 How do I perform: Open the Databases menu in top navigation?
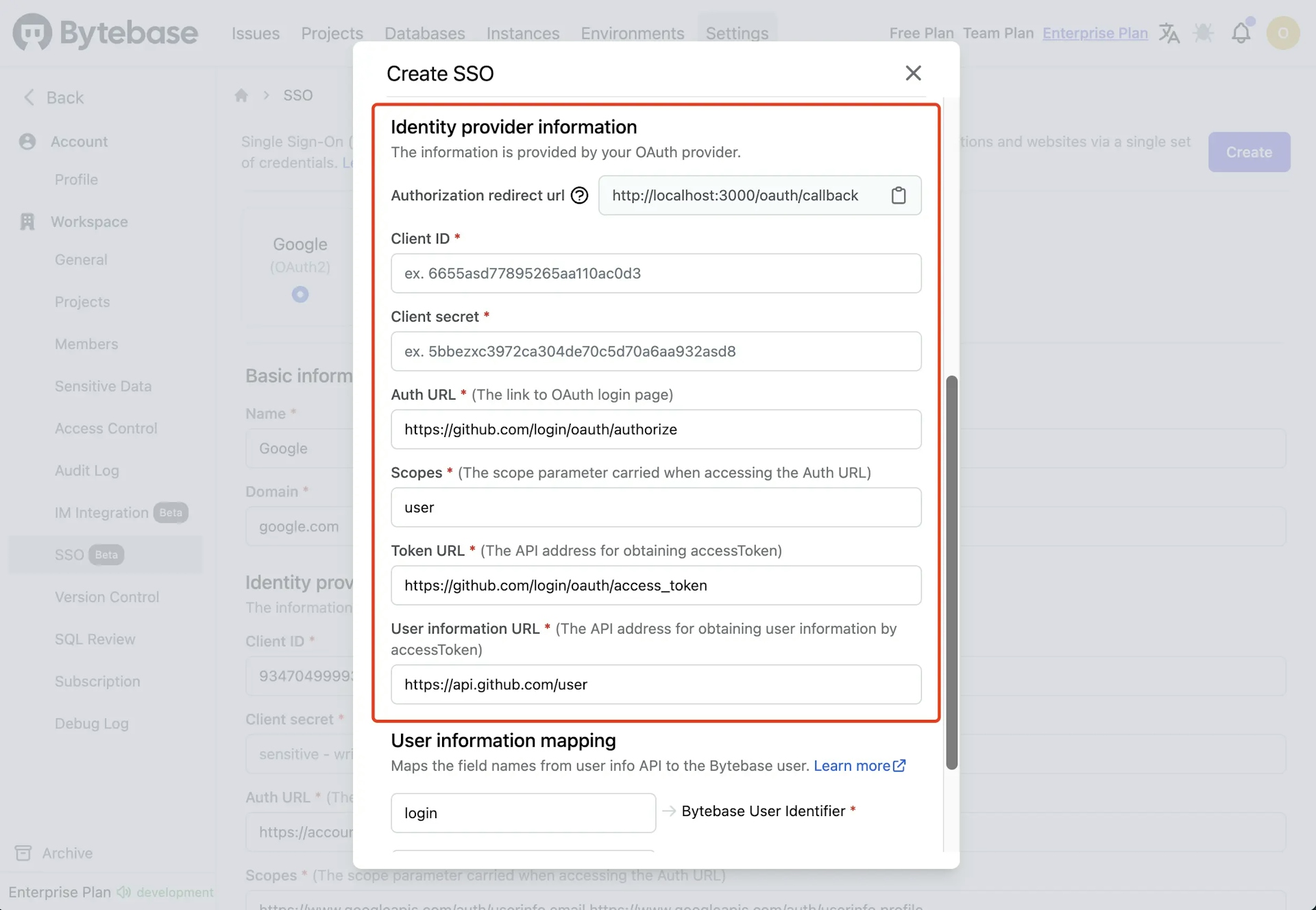424,32
